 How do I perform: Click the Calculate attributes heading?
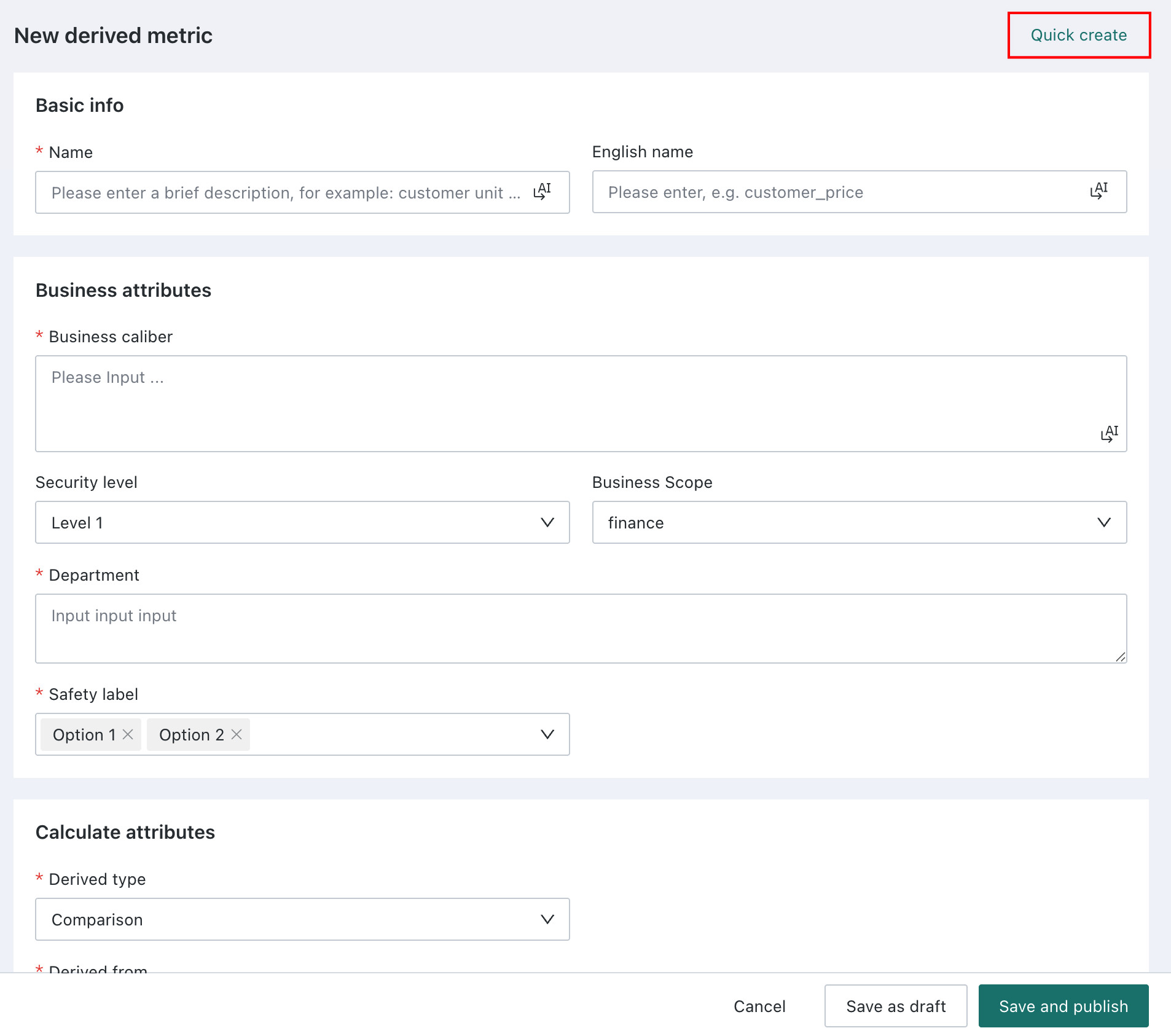(x=125, y=832)
